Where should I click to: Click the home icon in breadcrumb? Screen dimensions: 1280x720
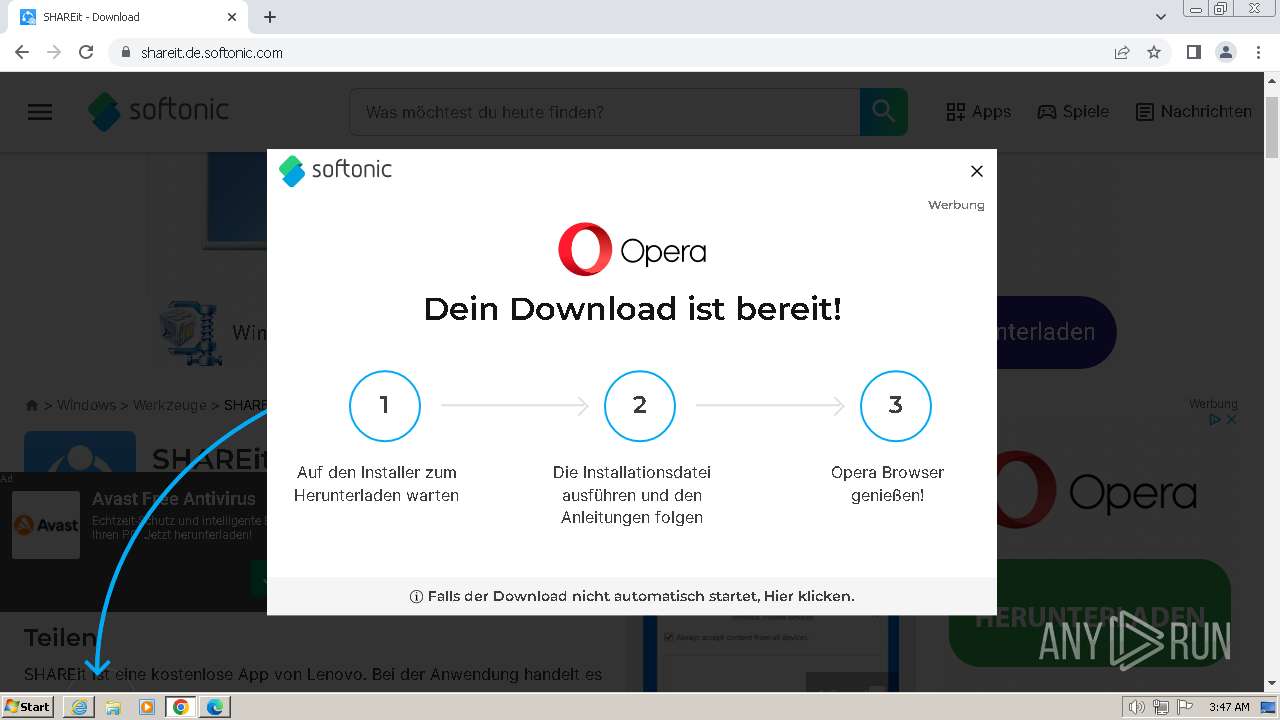32,405
